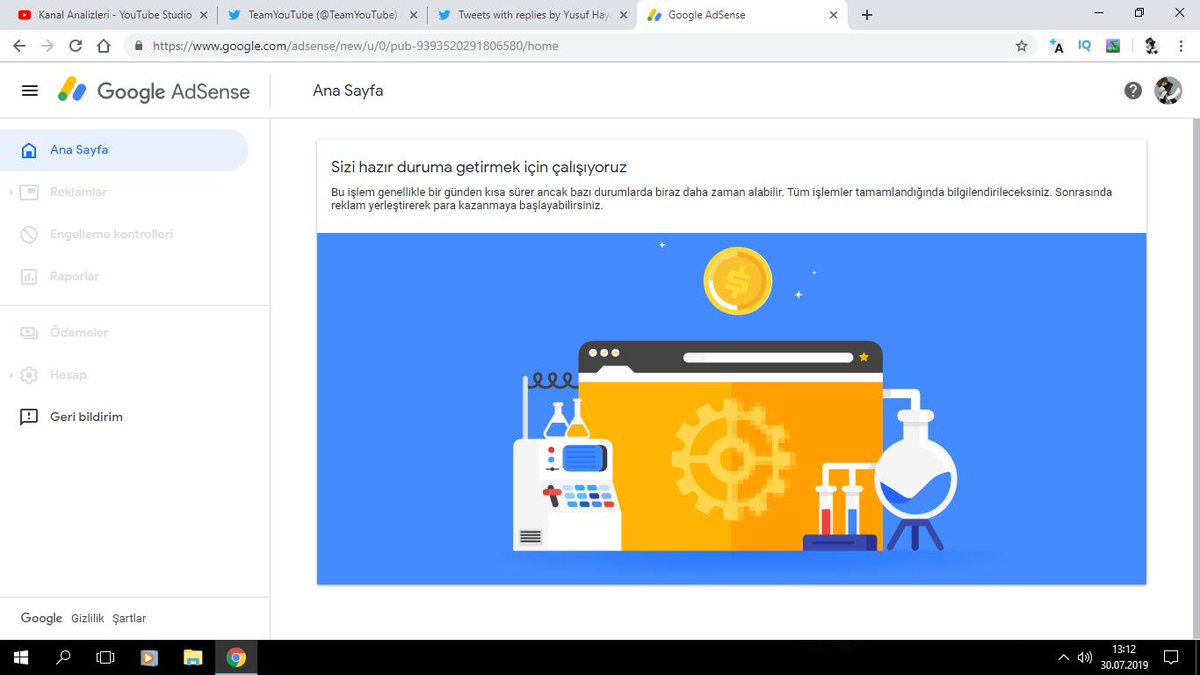
Task: Open Windows Start menu
Action: click(x=21, y=657)
